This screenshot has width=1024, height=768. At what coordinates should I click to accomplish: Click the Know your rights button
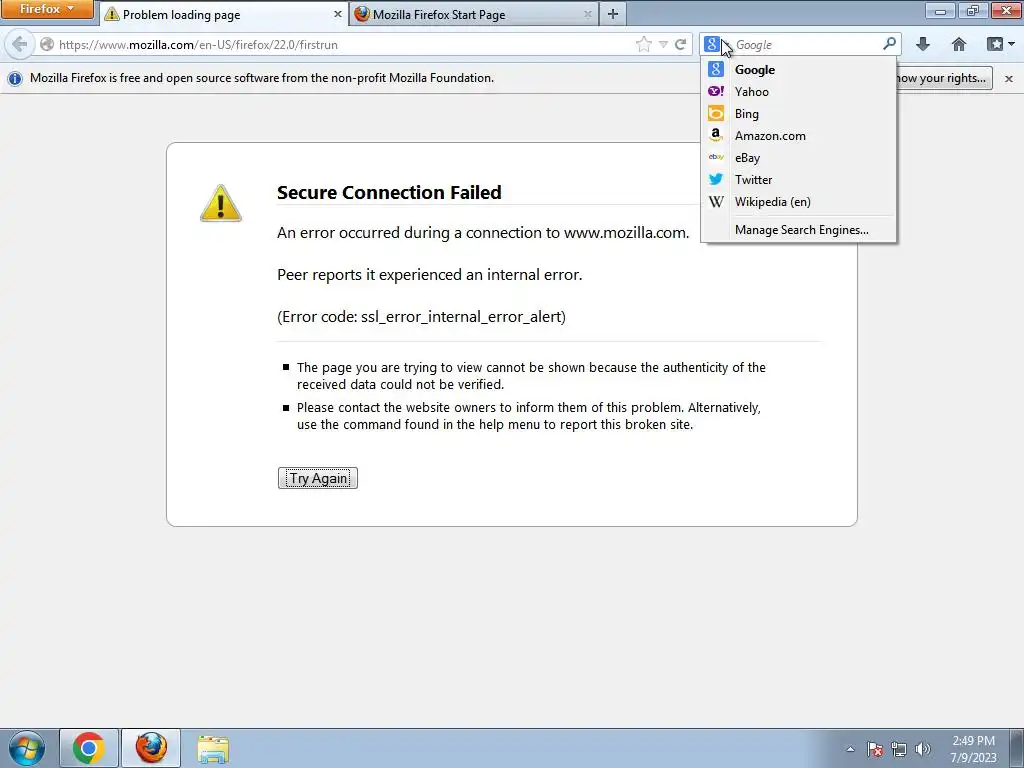(x=944, y=78)
